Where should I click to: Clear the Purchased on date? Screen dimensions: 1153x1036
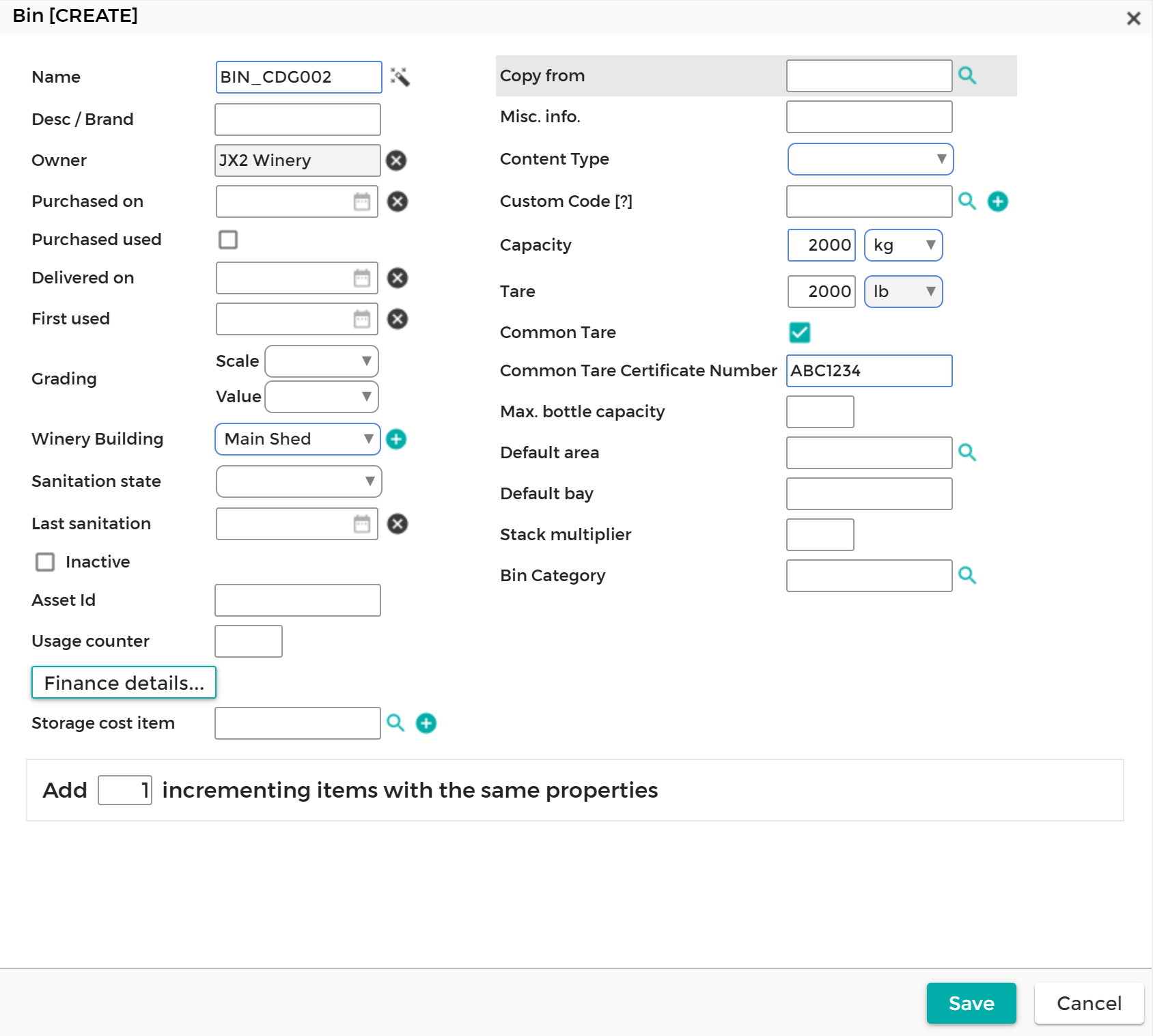tap(398, 201)
